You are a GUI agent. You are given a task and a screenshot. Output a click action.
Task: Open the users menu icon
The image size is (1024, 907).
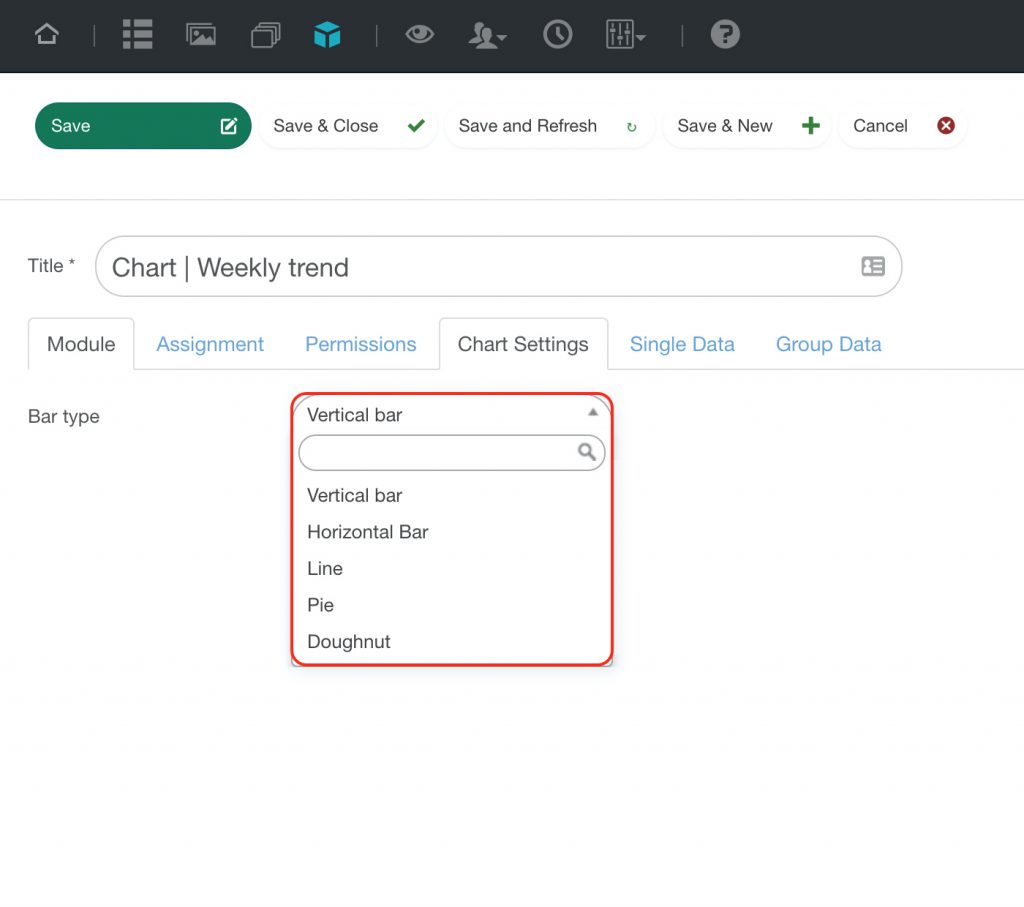487,35
